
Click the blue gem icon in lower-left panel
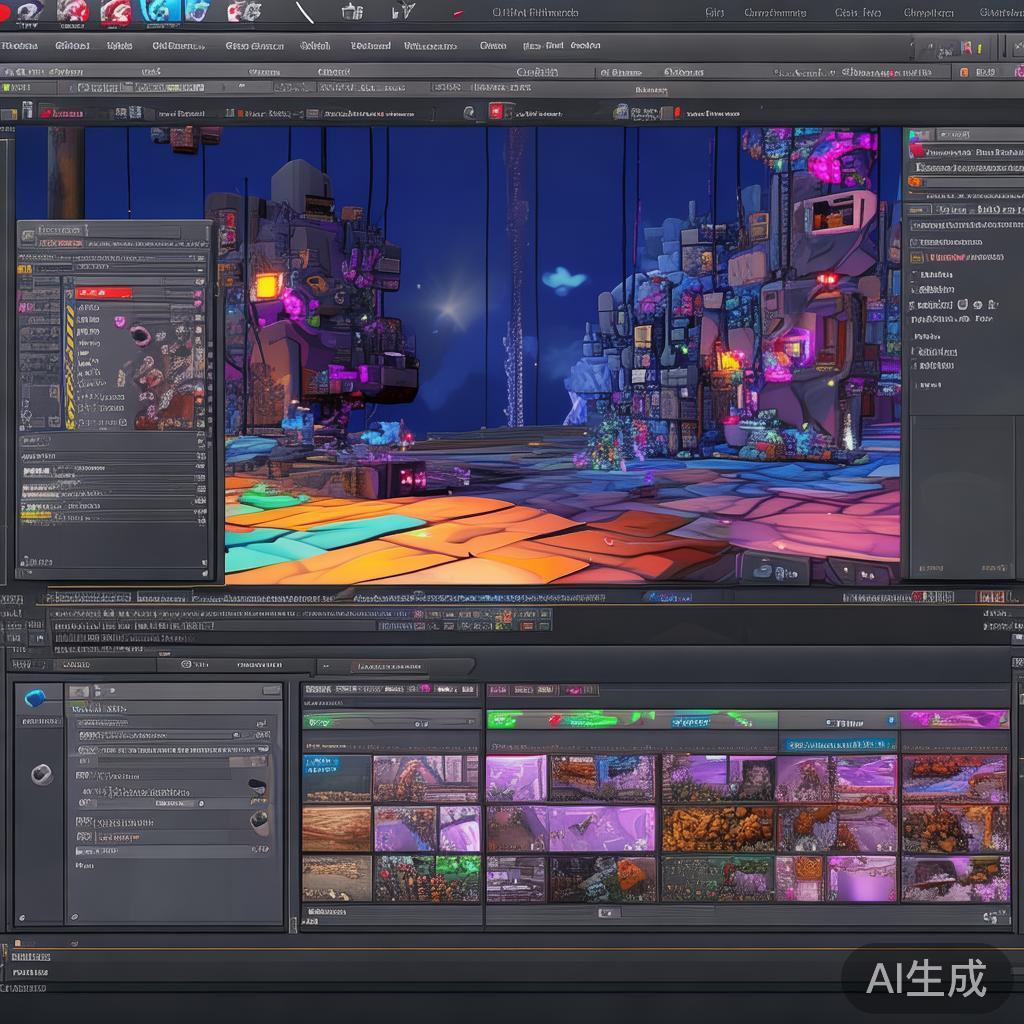[35, 697]
